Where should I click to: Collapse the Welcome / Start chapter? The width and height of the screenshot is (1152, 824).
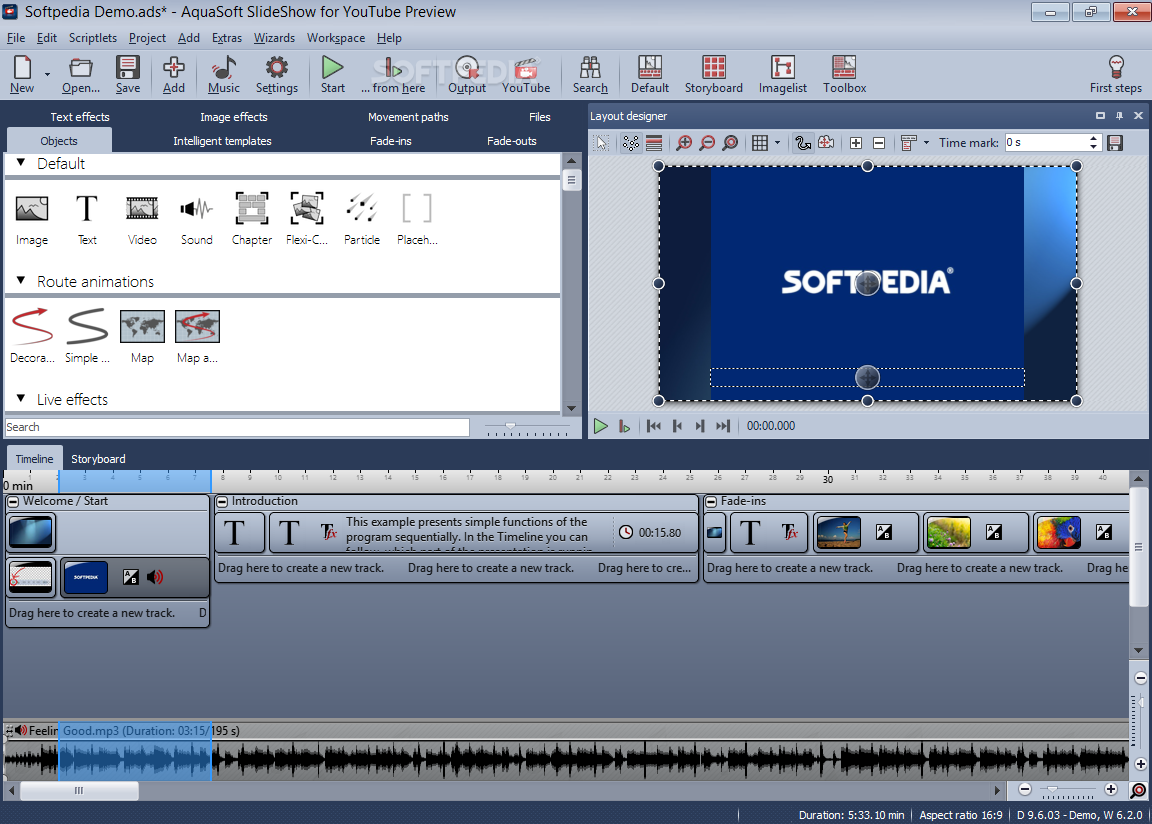click(x=13, y=502)
